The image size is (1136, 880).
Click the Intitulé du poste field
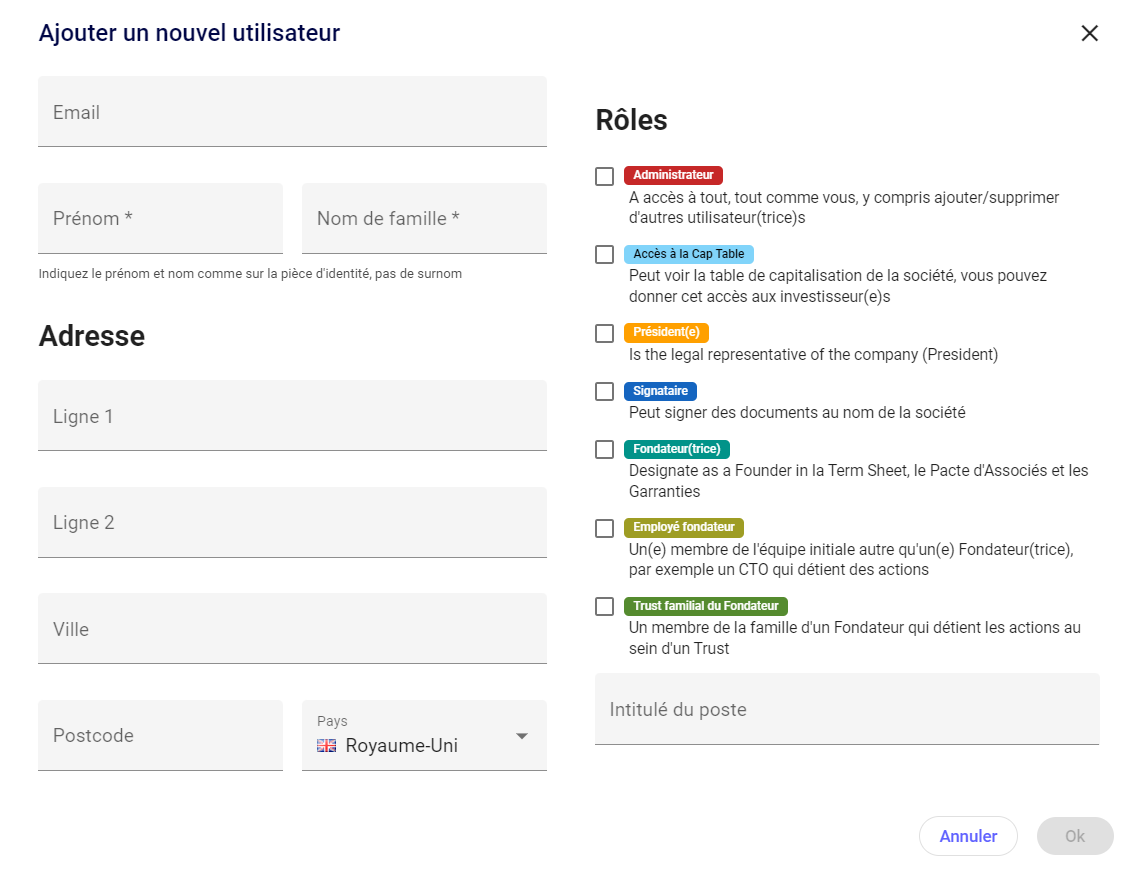coord(846,709)
